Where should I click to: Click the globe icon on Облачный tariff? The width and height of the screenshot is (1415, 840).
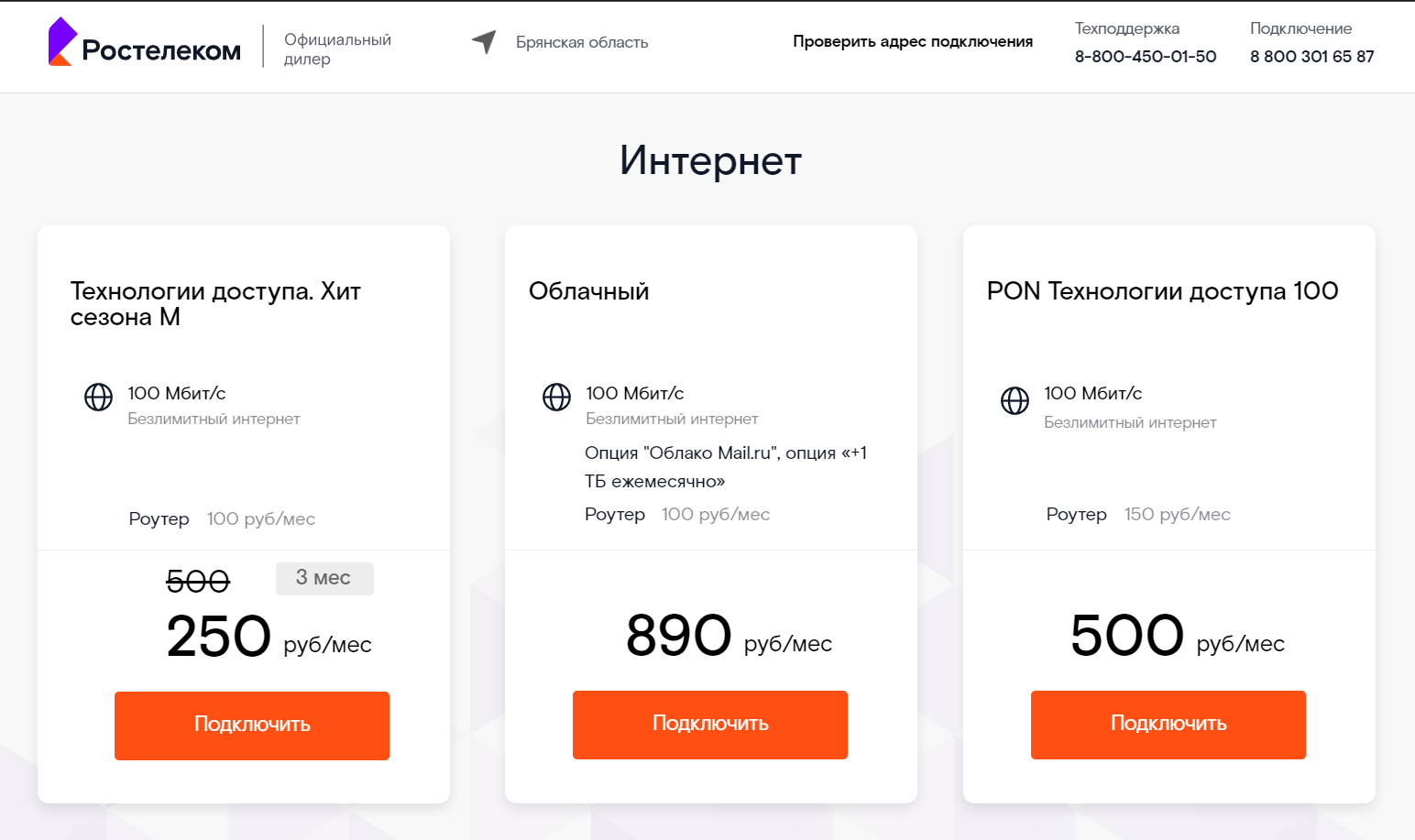pos(556,398)
